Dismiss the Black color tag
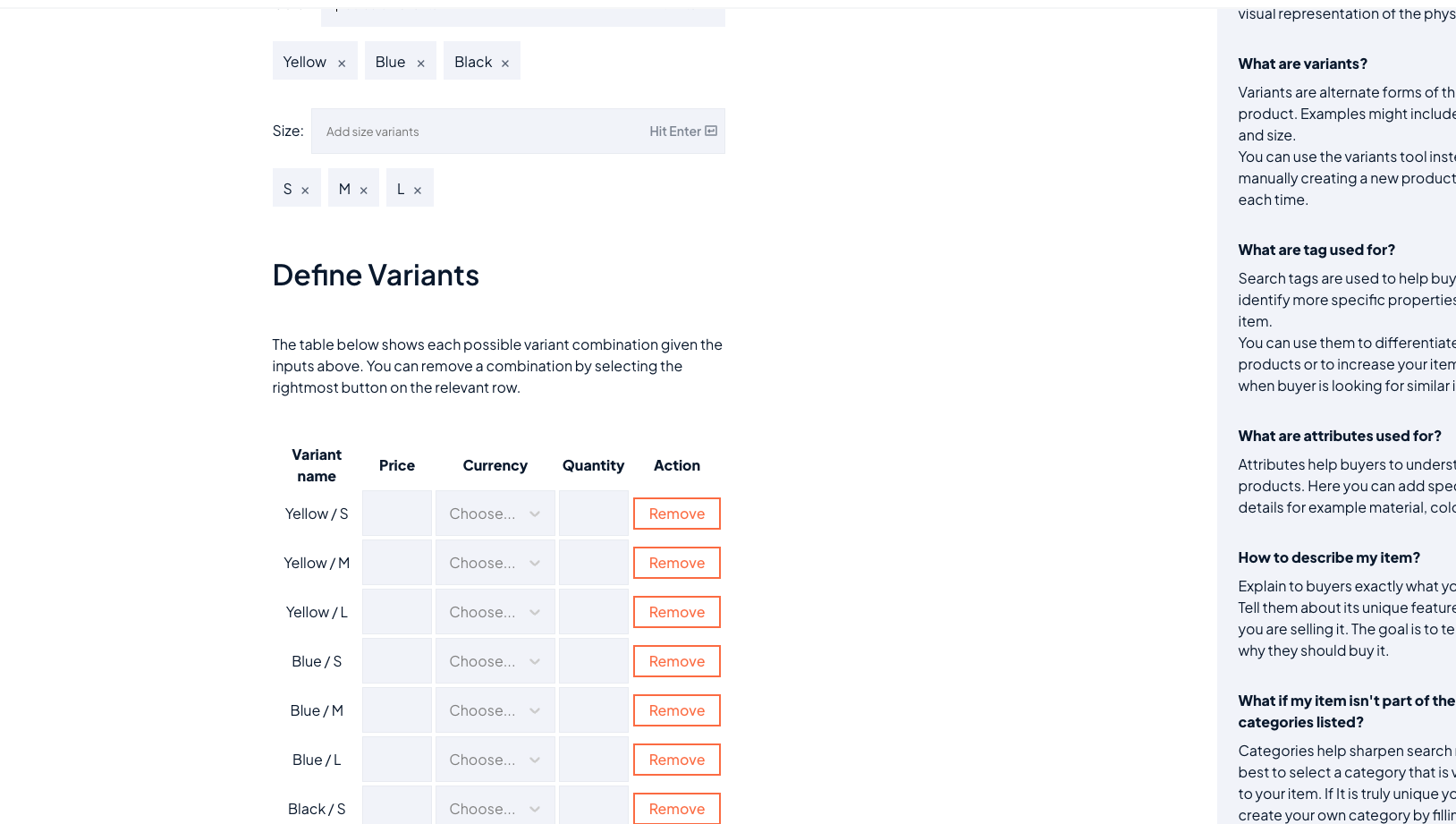1456x824 pixels. pos(505,61)
